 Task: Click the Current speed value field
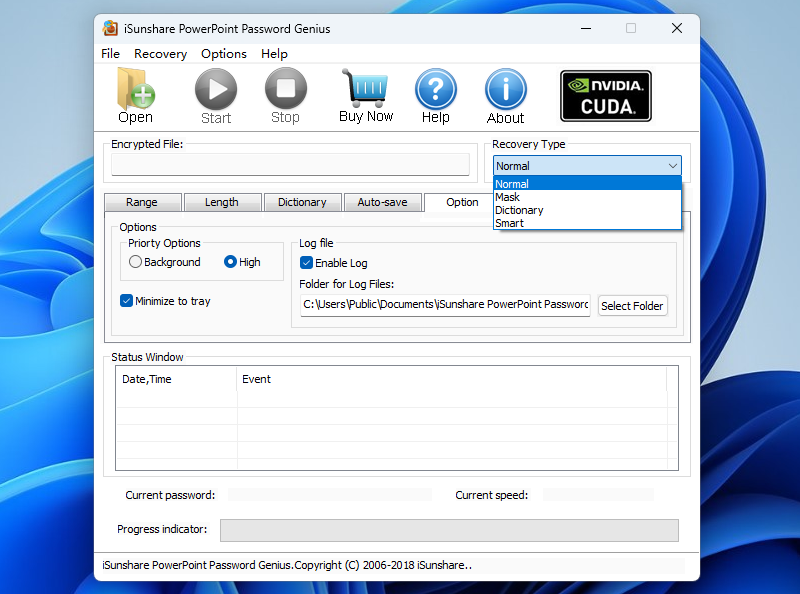[x=598, y=494]
